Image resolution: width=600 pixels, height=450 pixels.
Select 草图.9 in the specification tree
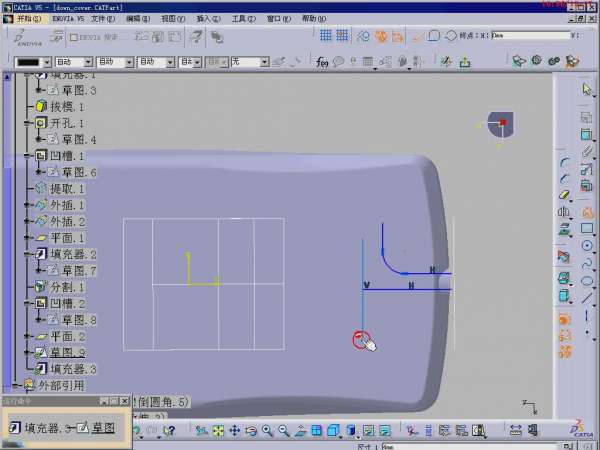pos(73,352)
